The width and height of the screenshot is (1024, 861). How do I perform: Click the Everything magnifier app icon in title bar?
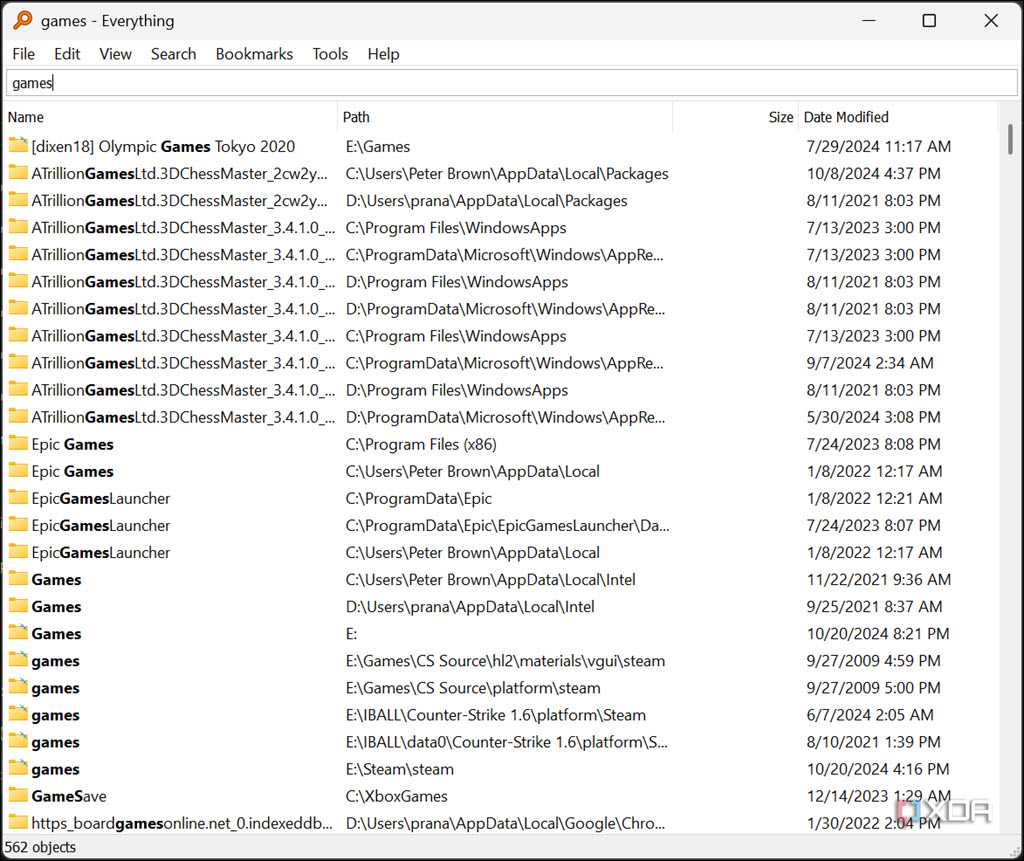click(x=22, y=20)
